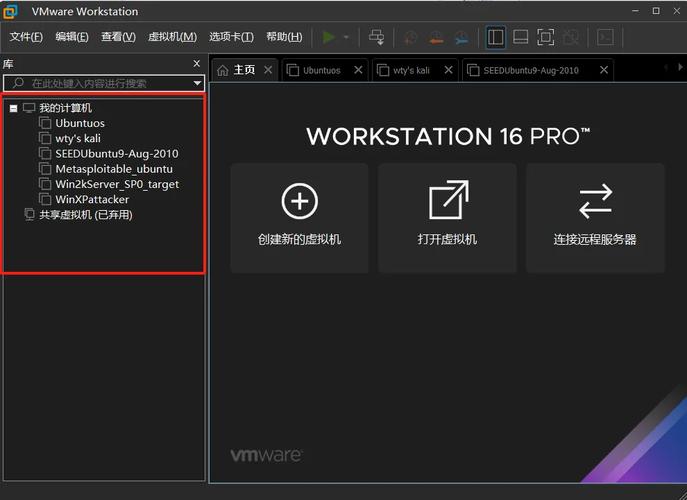Switch to the 主页 home tab

tap(244, 70)
